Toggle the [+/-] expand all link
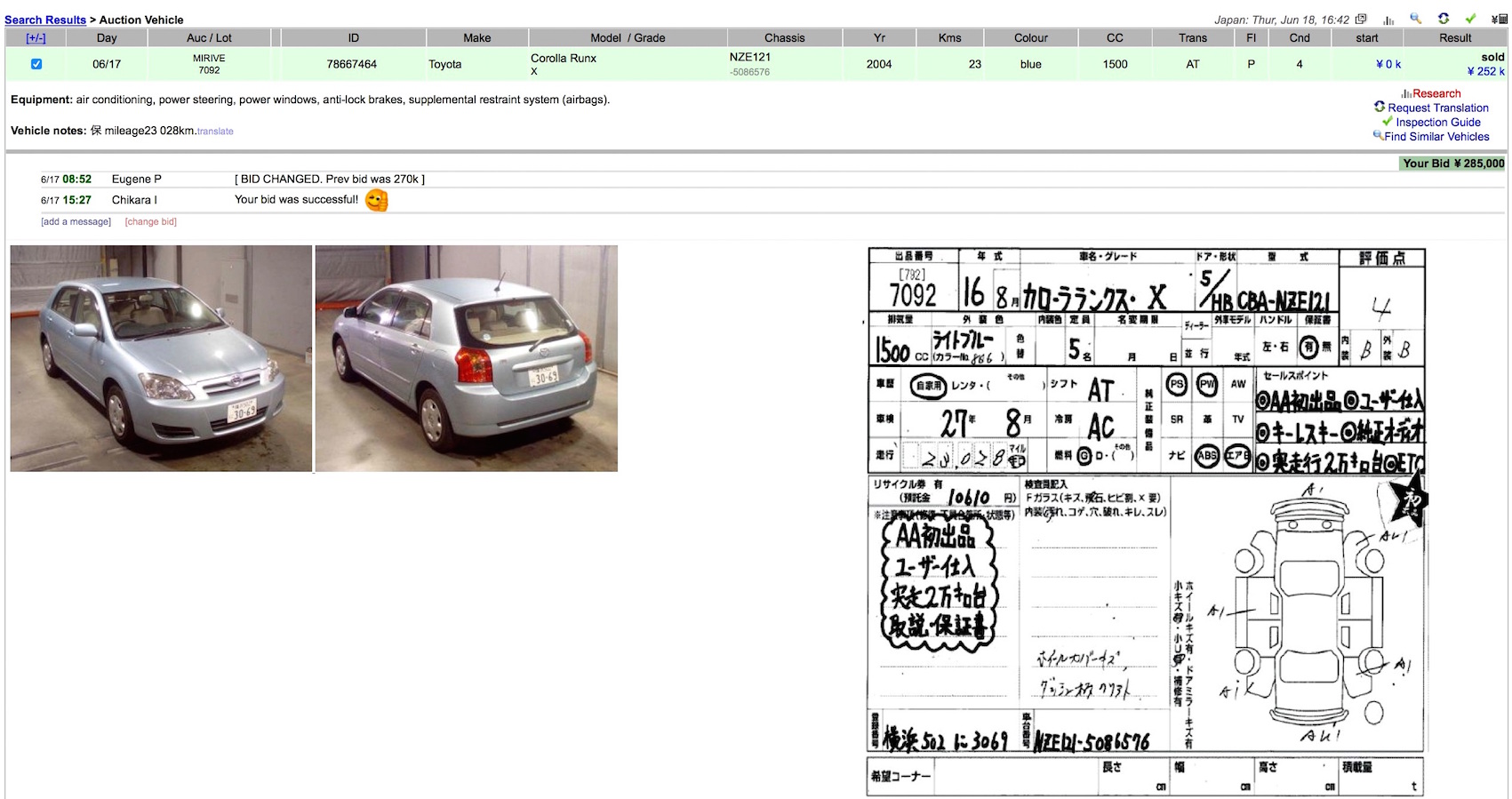This screenshot has height=799, width=1512. click(36, 38)
